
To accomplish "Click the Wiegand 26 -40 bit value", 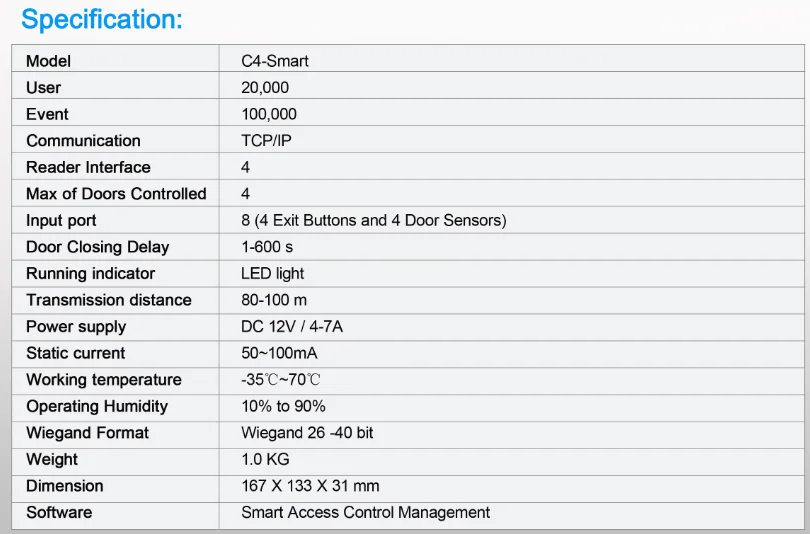I will (x=308, y=433).
